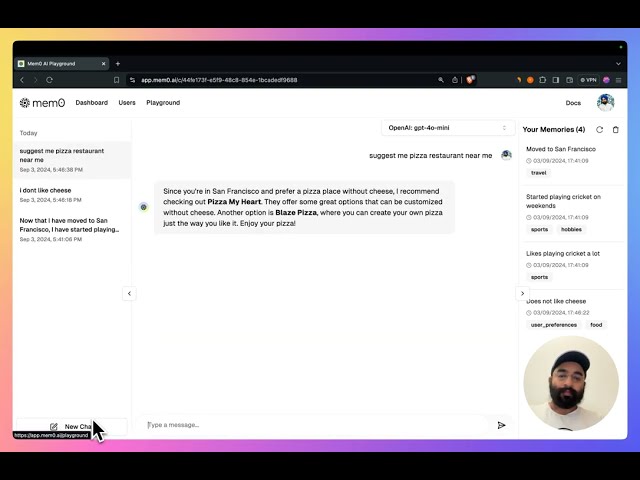
Task: Open the browser profile avatar icon
Action: click(x=606, y=80)
